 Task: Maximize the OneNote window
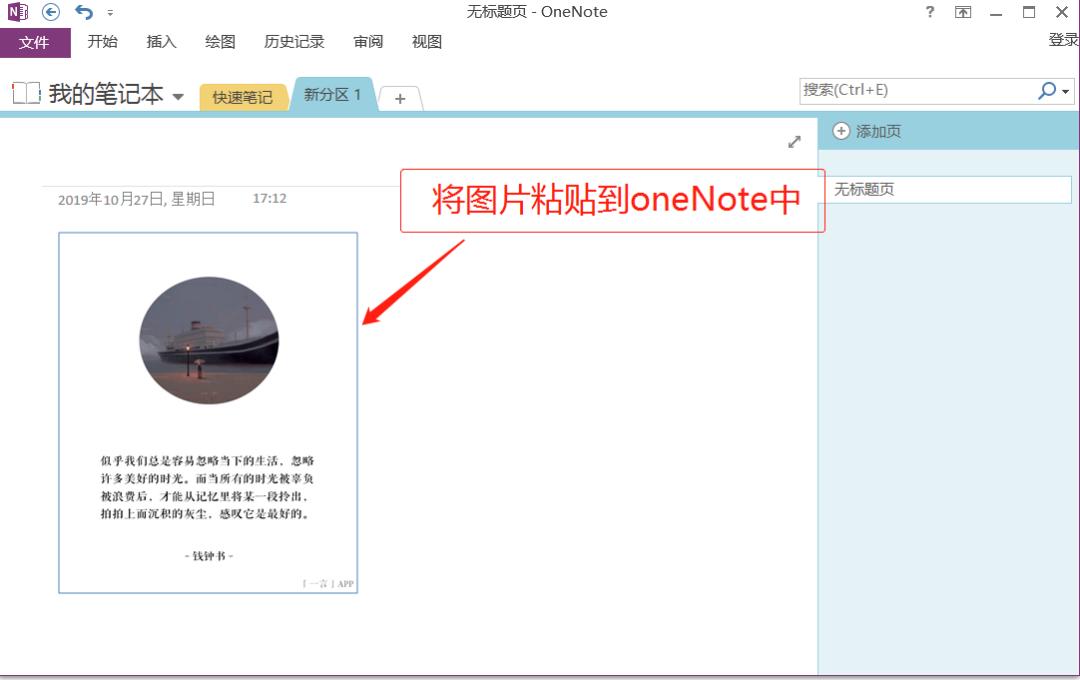pyautogui.click(x=1029, y=12)
